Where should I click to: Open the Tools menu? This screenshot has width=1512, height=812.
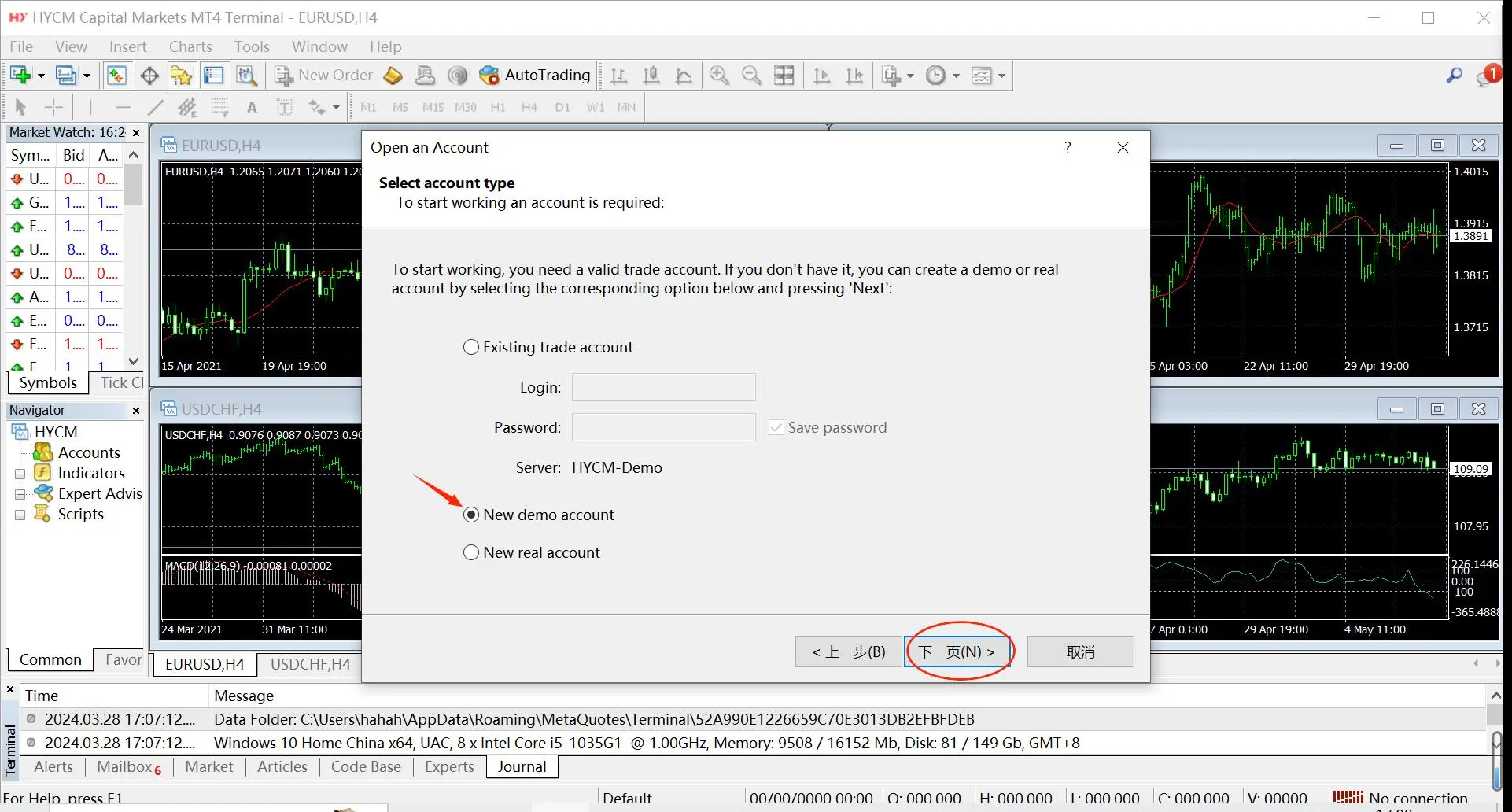coord(252,46)
